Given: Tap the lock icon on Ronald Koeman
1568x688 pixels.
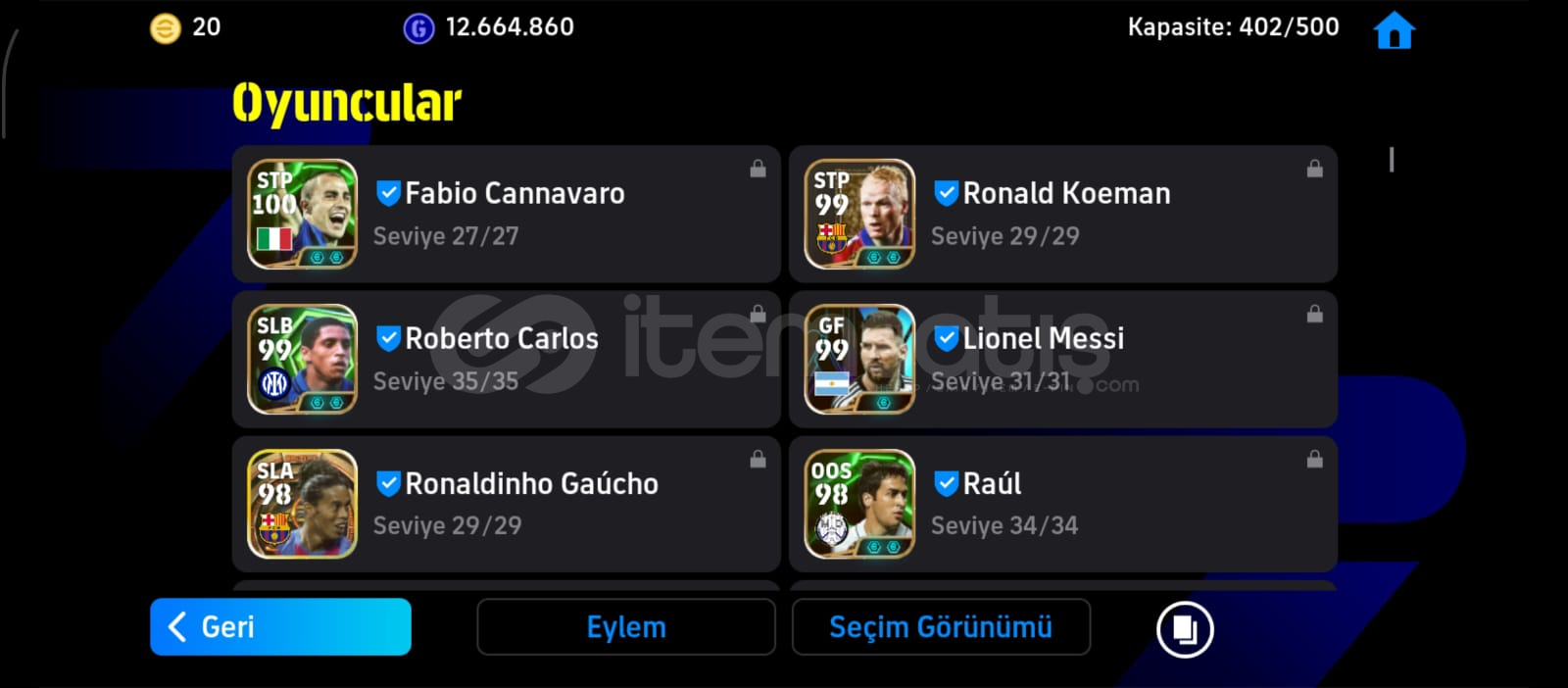Looking at the screenshot, I should pos(1314,169).
